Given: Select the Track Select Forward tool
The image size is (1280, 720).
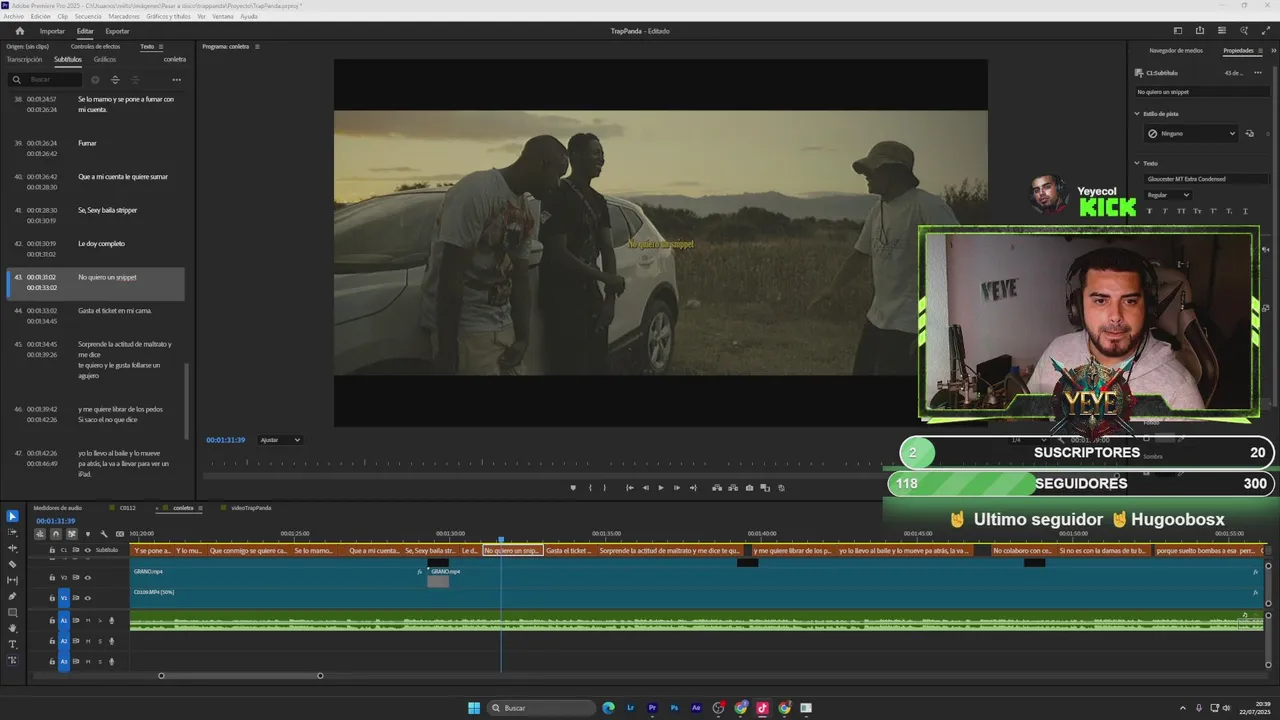Looking at the screenshot, I should pyautogui.click(x=12, y=532).
